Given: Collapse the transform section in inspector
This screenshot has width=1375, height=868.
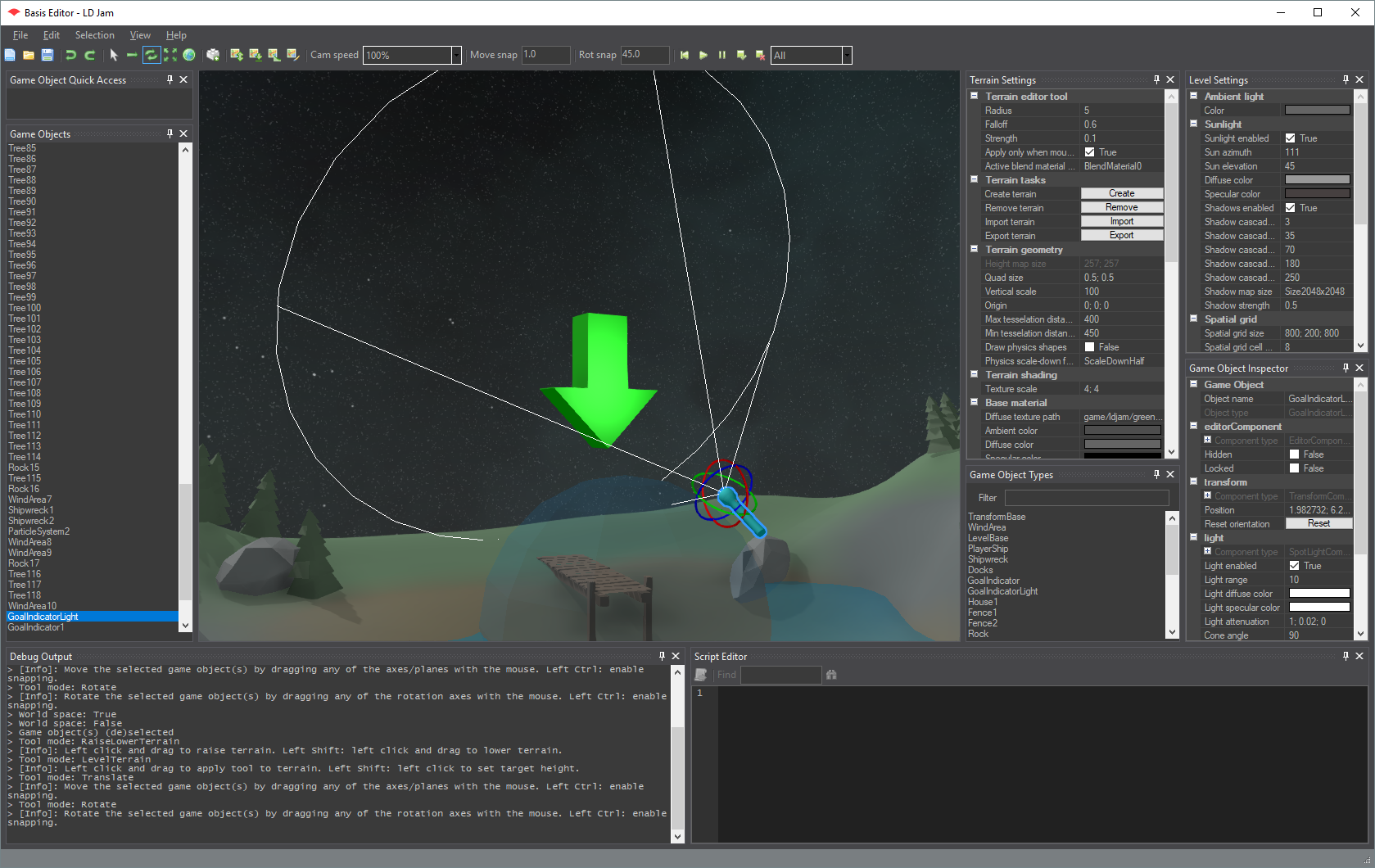Looking at the screenshot, I should pos(1194,481).
